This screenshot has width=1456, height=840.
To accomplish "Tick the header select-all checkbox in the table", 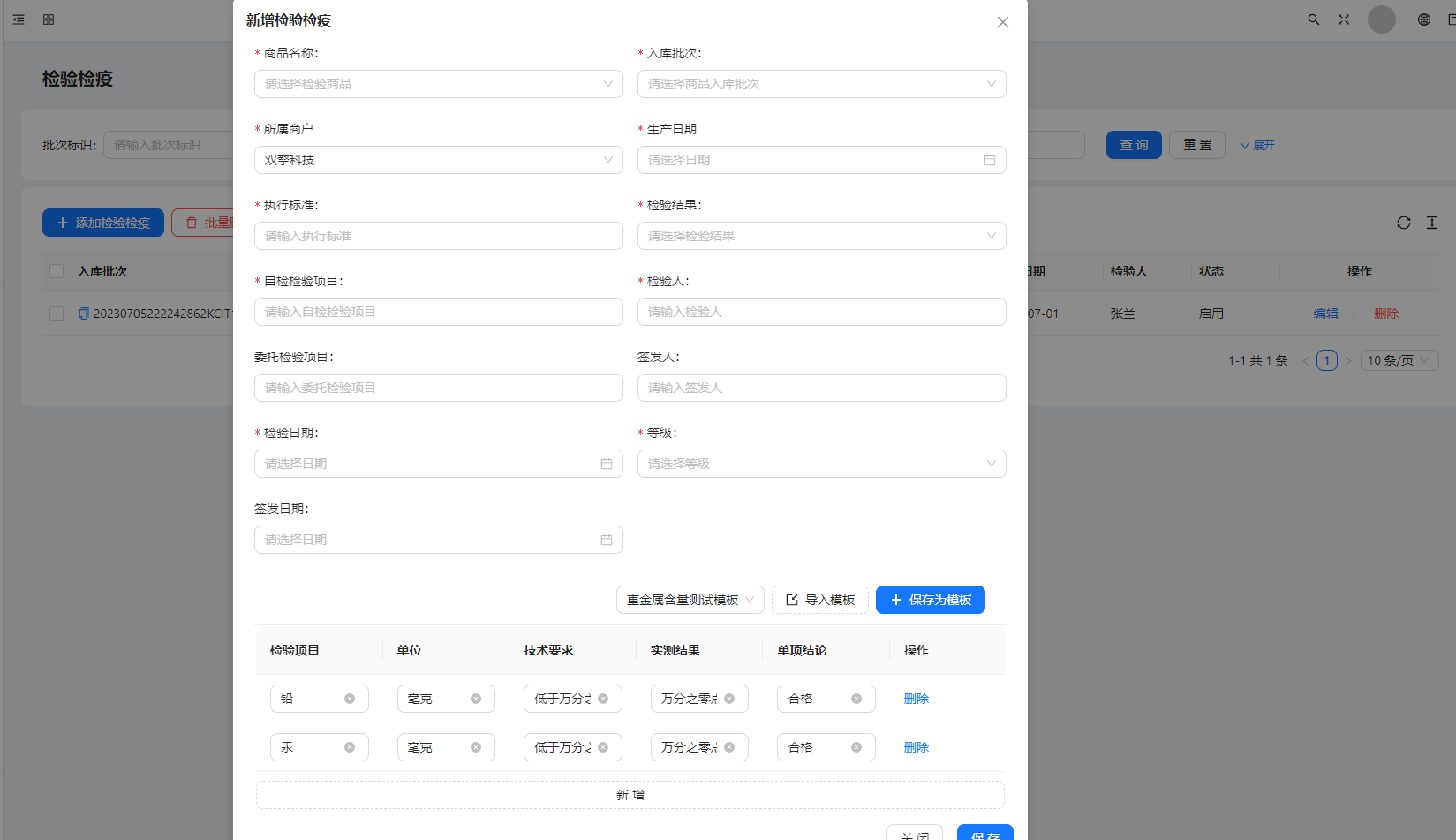I will point(57,271).
